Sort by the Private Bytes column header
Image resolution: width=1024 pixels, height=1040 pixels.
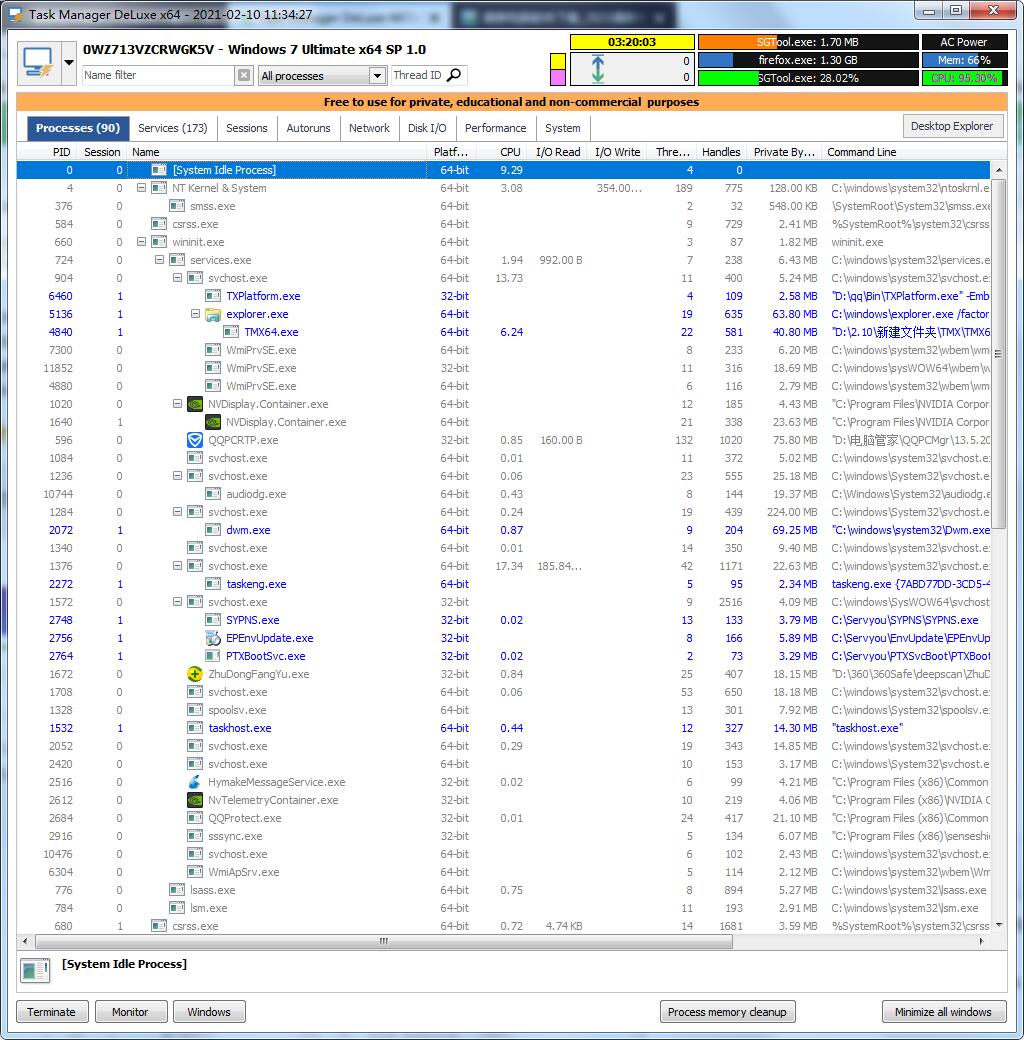784,152
